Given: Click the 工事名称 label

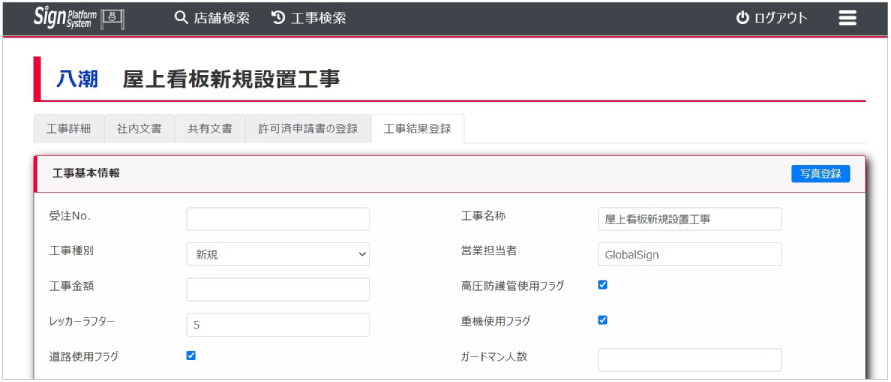Looking at the screenshot, I should point(484,216).
